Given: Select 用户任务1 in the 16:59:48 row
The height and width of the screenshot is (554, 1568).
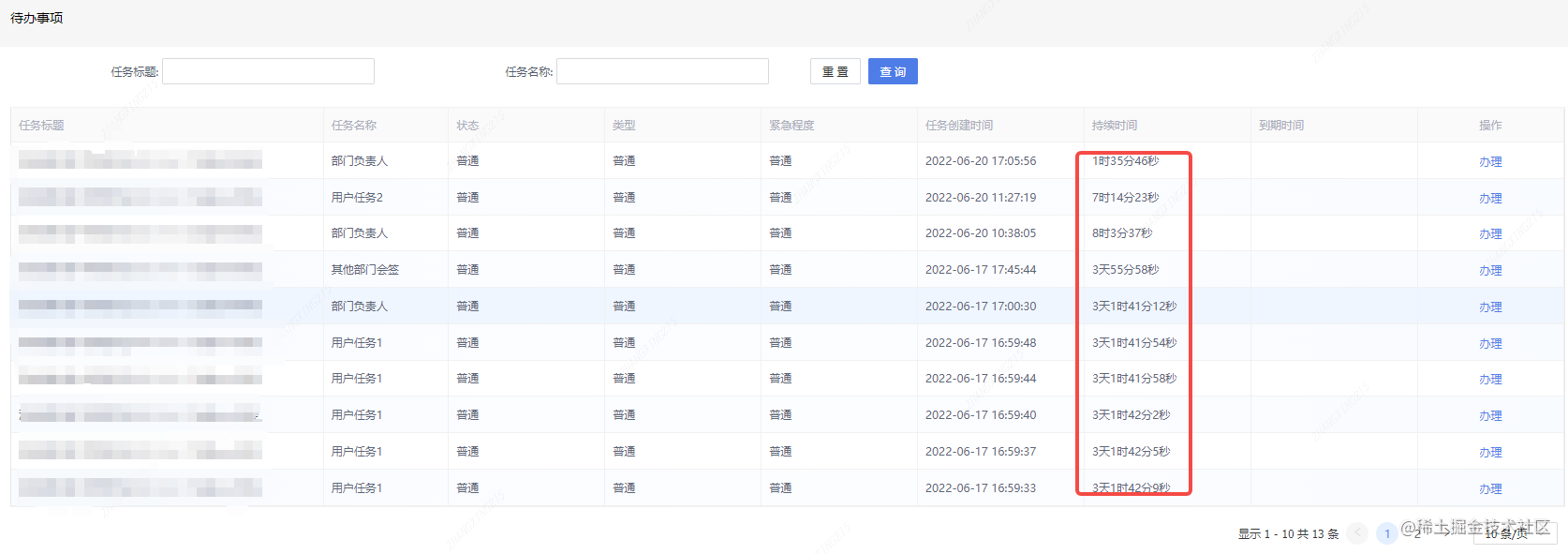Looking at the screenshot, I should pyautogui.click(x=357, y=342).
